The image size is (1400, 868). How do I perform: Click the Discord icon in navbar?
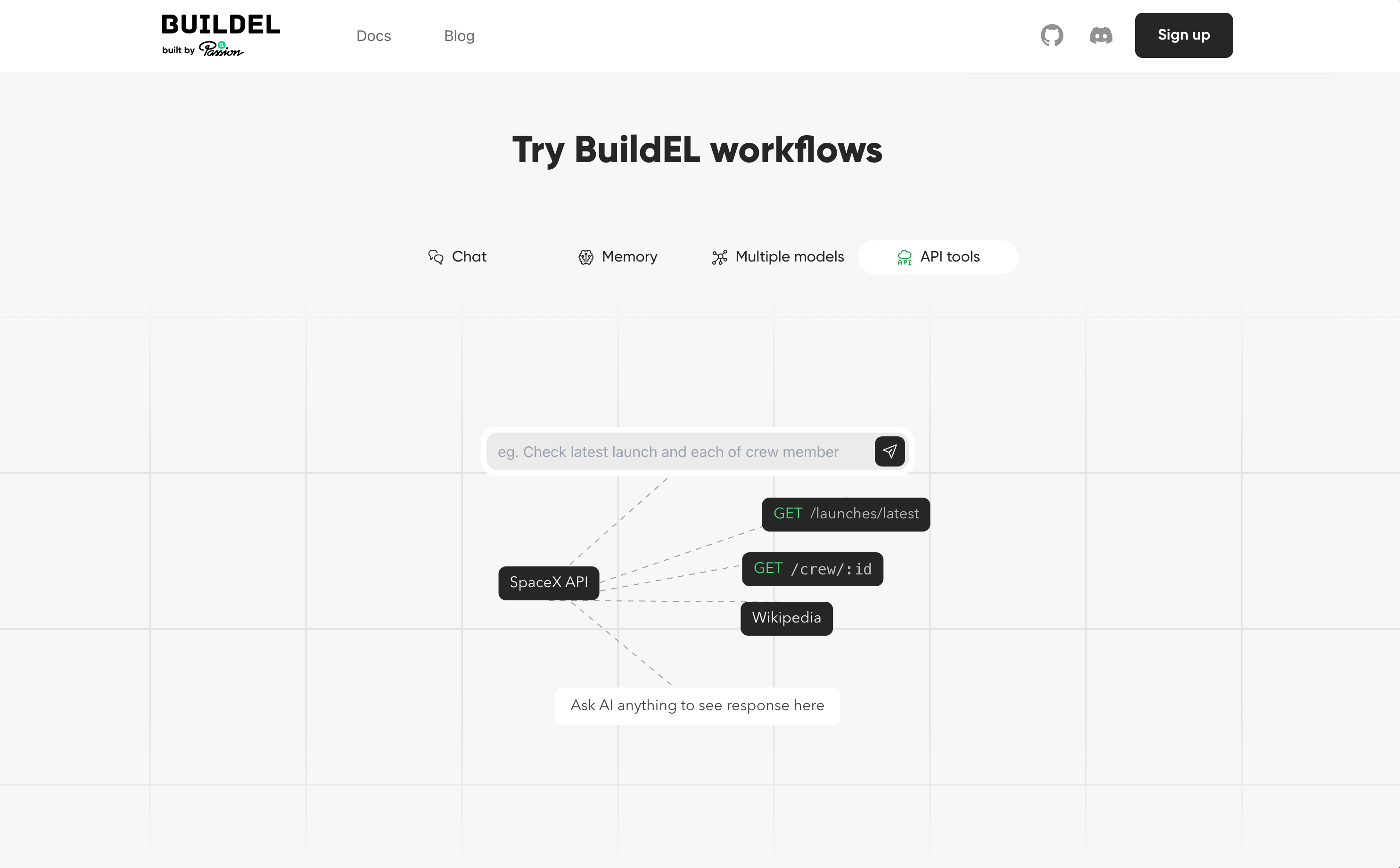1101,35
